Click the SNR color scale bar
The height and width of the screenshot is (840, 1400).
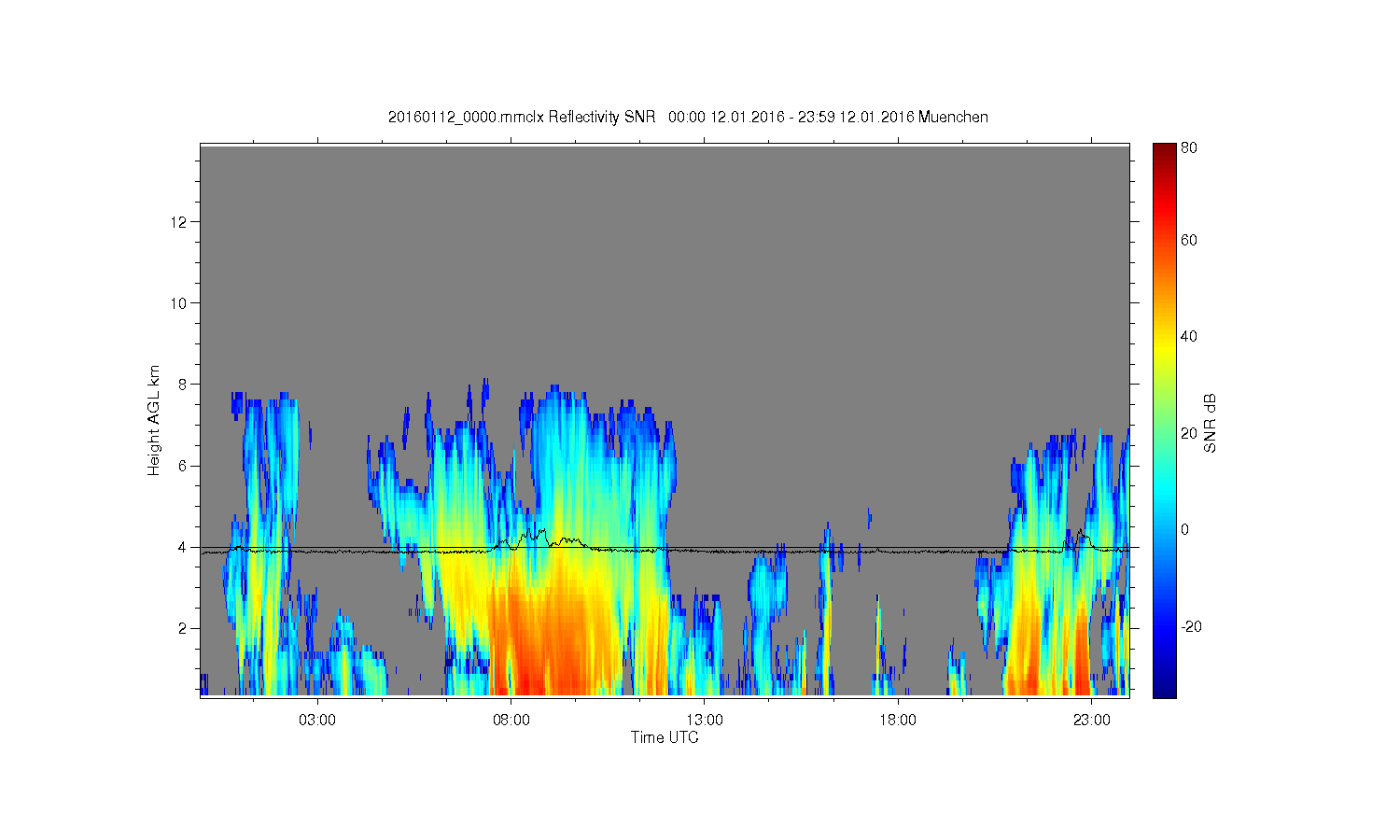coord(1164,420)
